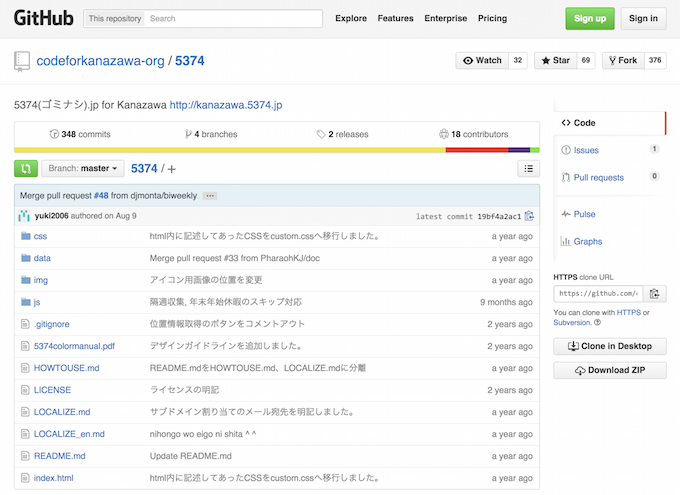Click the Sign in button
Screen dimensions: 680x495
coord(643,18)
